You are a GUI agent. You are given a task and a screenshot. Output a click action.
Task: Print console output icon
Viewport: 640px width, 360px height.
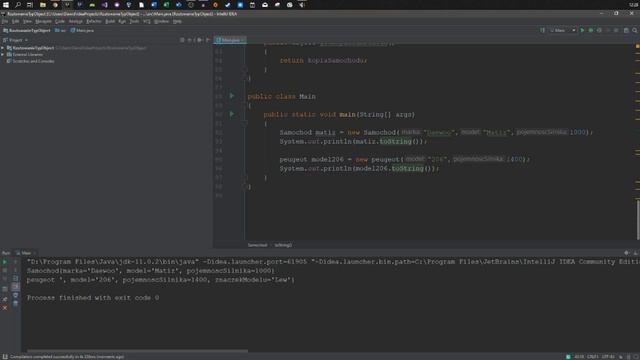click(x=15, y=295)
